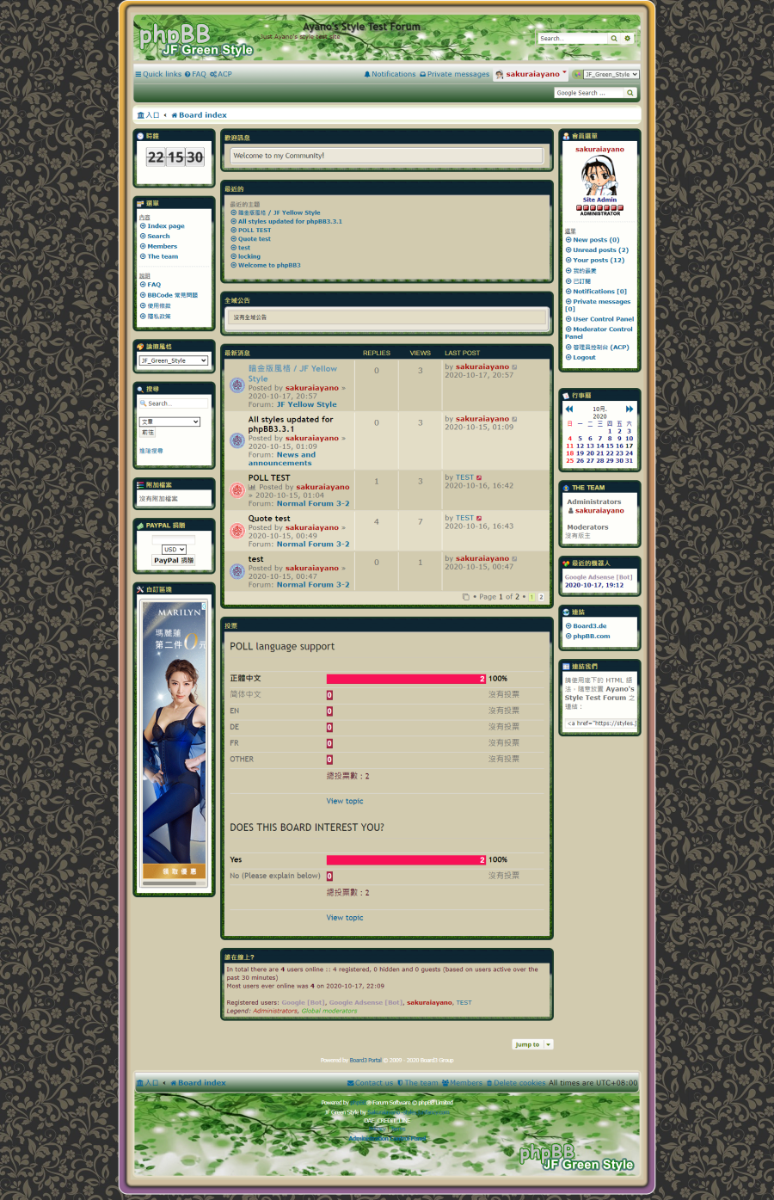Click the header search magnifier icon

tap(615, 38)
